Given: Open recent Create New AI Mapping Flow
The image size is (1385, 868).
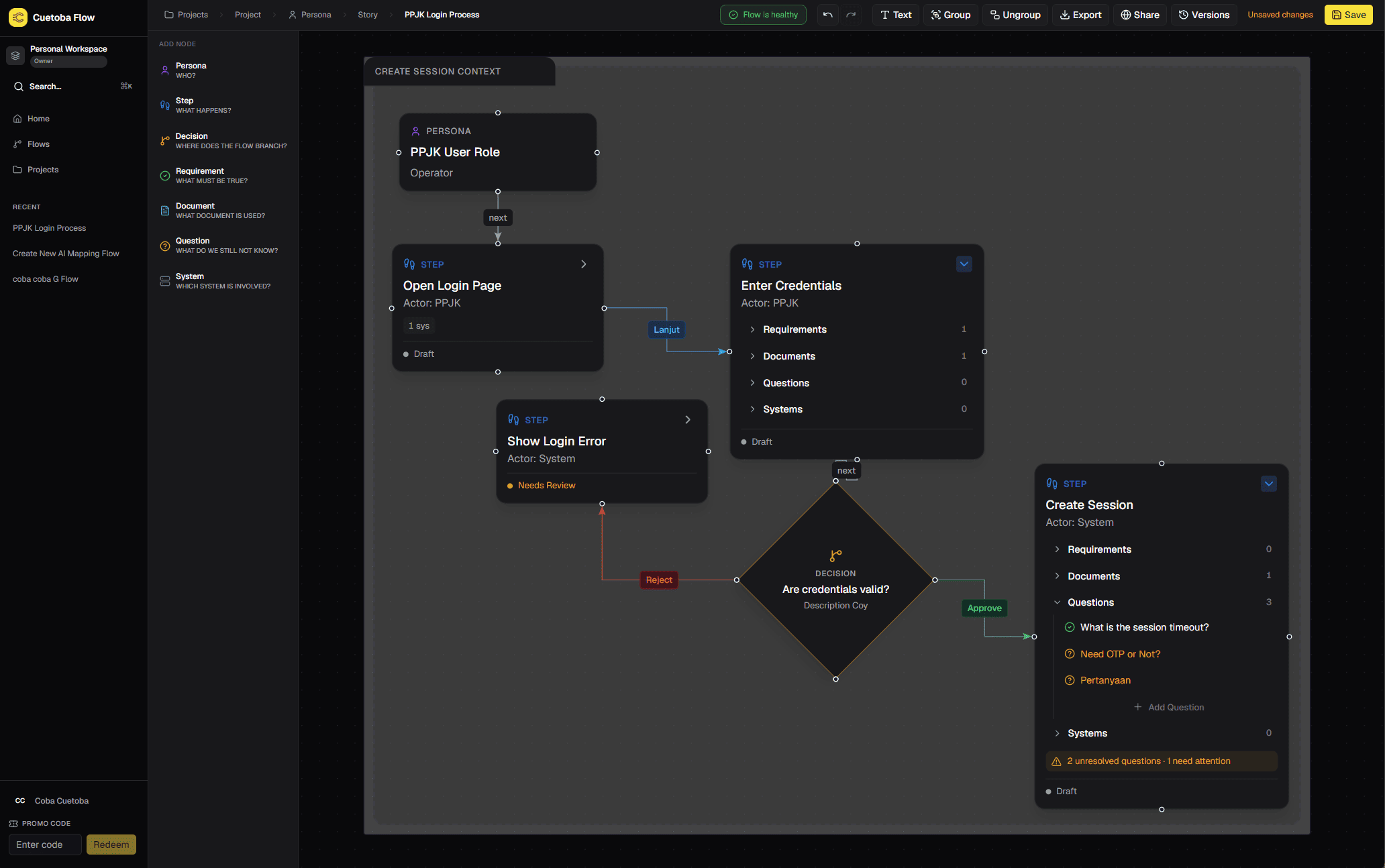Looking at the screenshot, I should pyautogui.click(x=66, y=254).
